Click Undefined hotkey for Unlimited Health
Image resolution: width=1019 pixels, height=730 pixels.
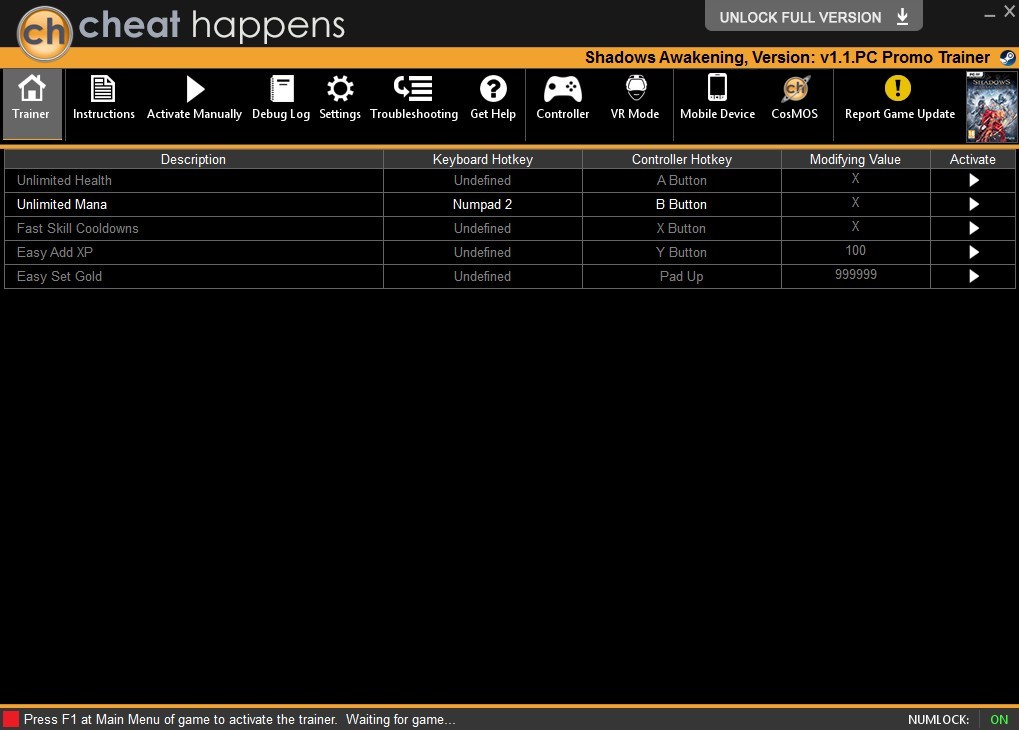482,181
